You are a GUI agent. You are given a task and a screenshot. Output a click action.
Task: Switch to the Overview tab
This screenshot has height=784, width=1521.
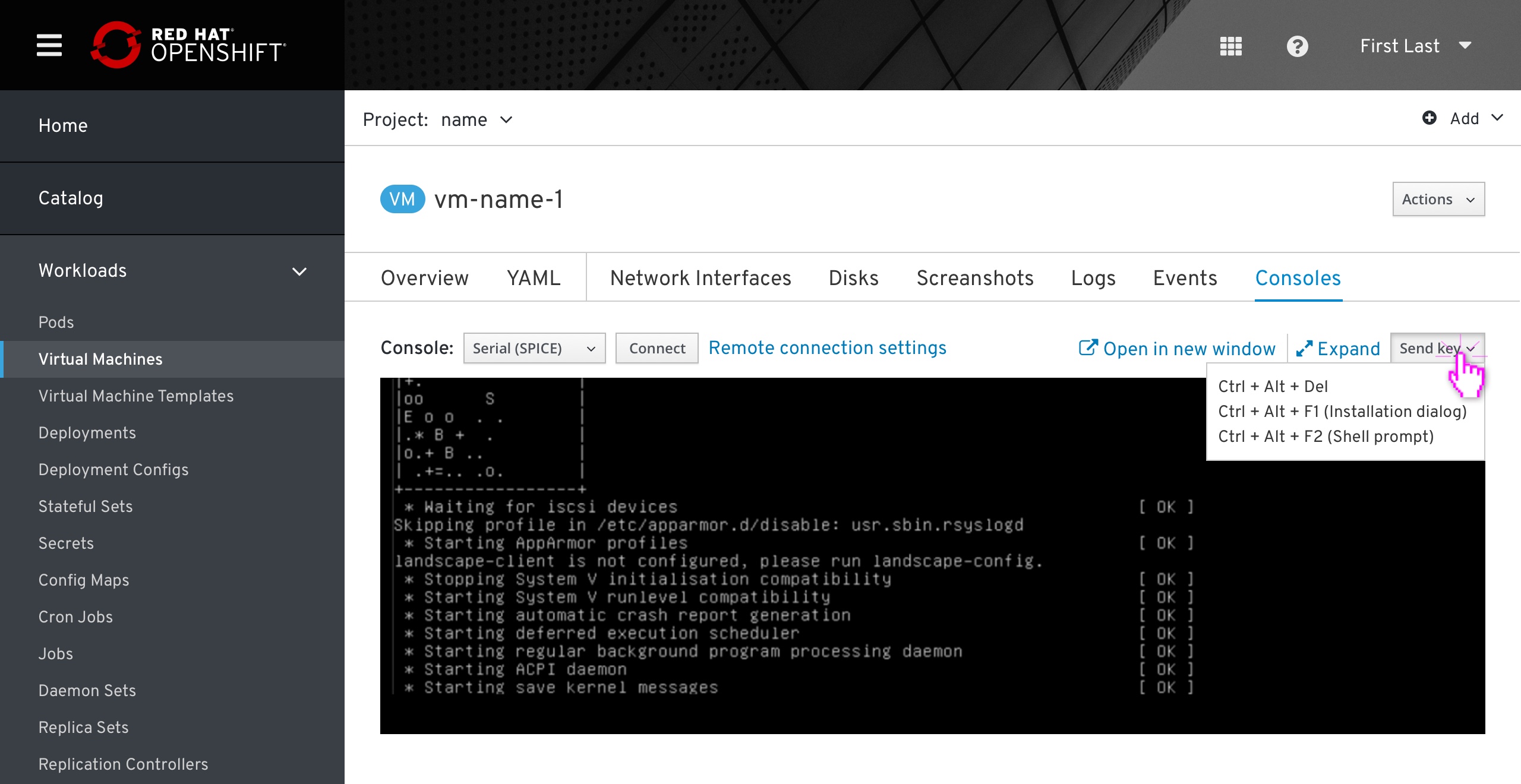tap(425, 278)
